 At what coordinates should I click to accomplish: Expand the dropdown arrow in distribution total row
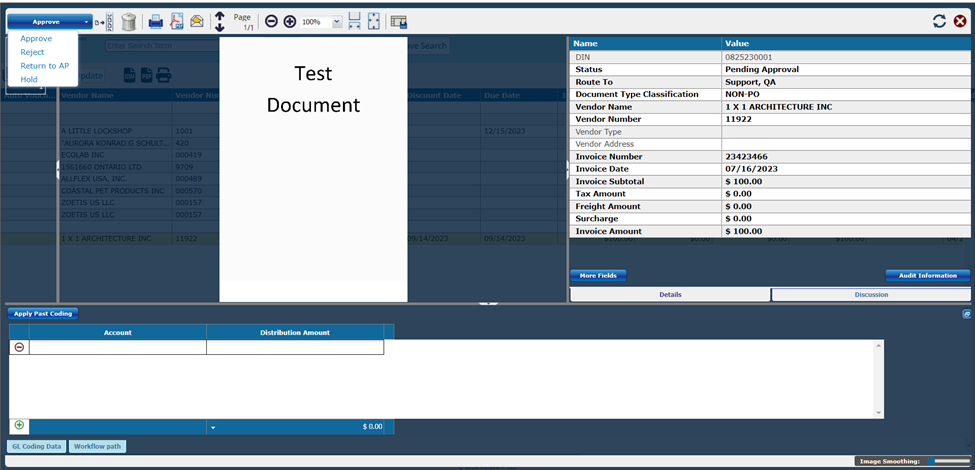click(213, 427)
